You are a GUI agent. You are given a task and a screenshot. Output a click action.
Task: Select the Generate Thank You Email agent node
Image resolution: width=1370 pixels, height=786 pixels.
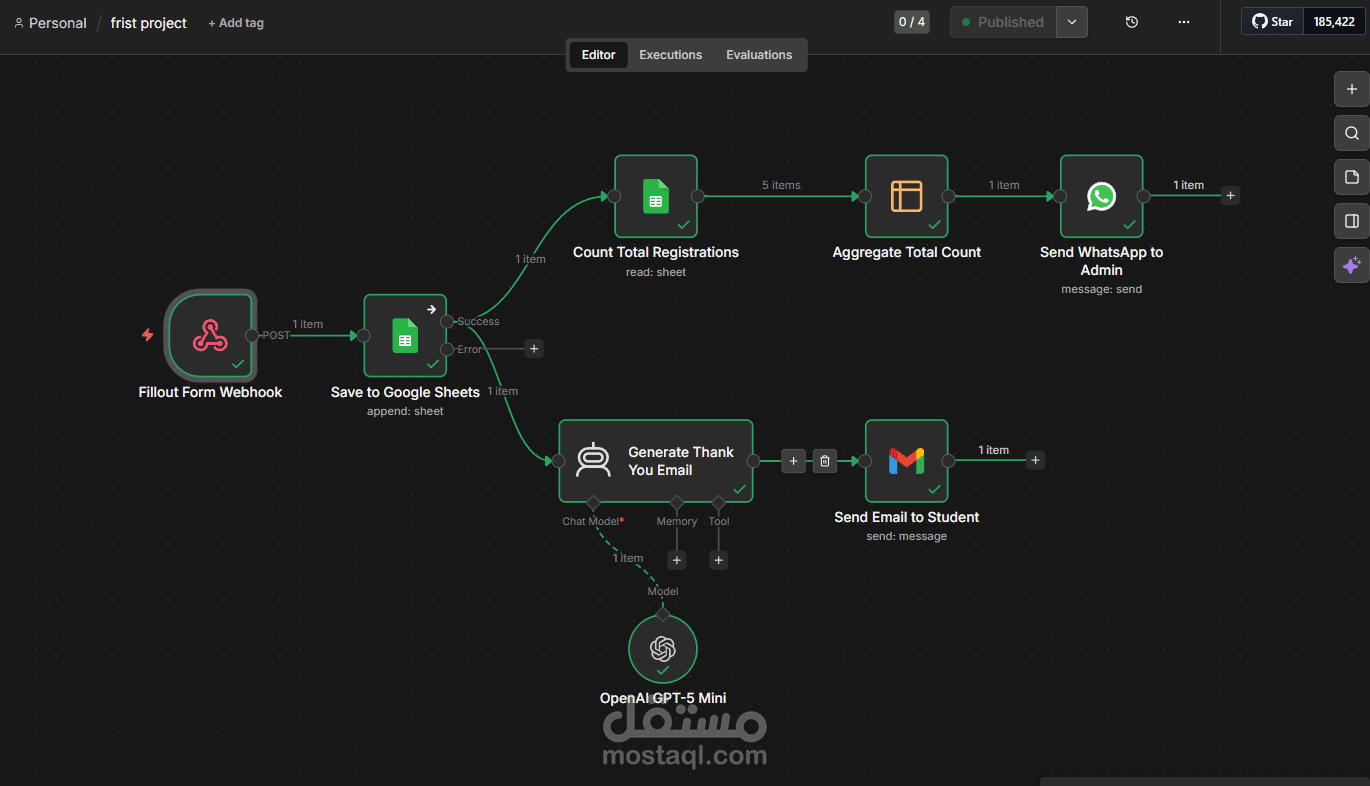(655, 461)
